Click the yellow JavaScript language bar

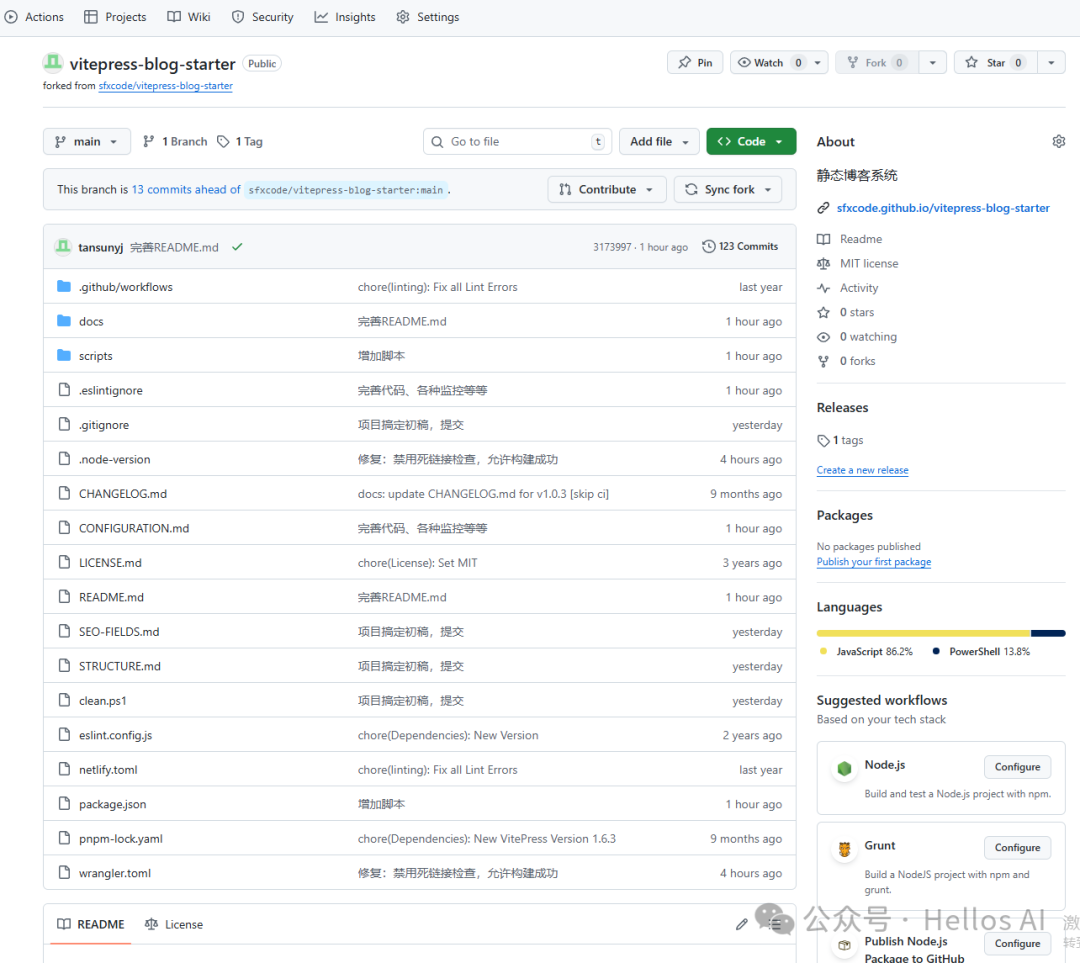point(922,633)
